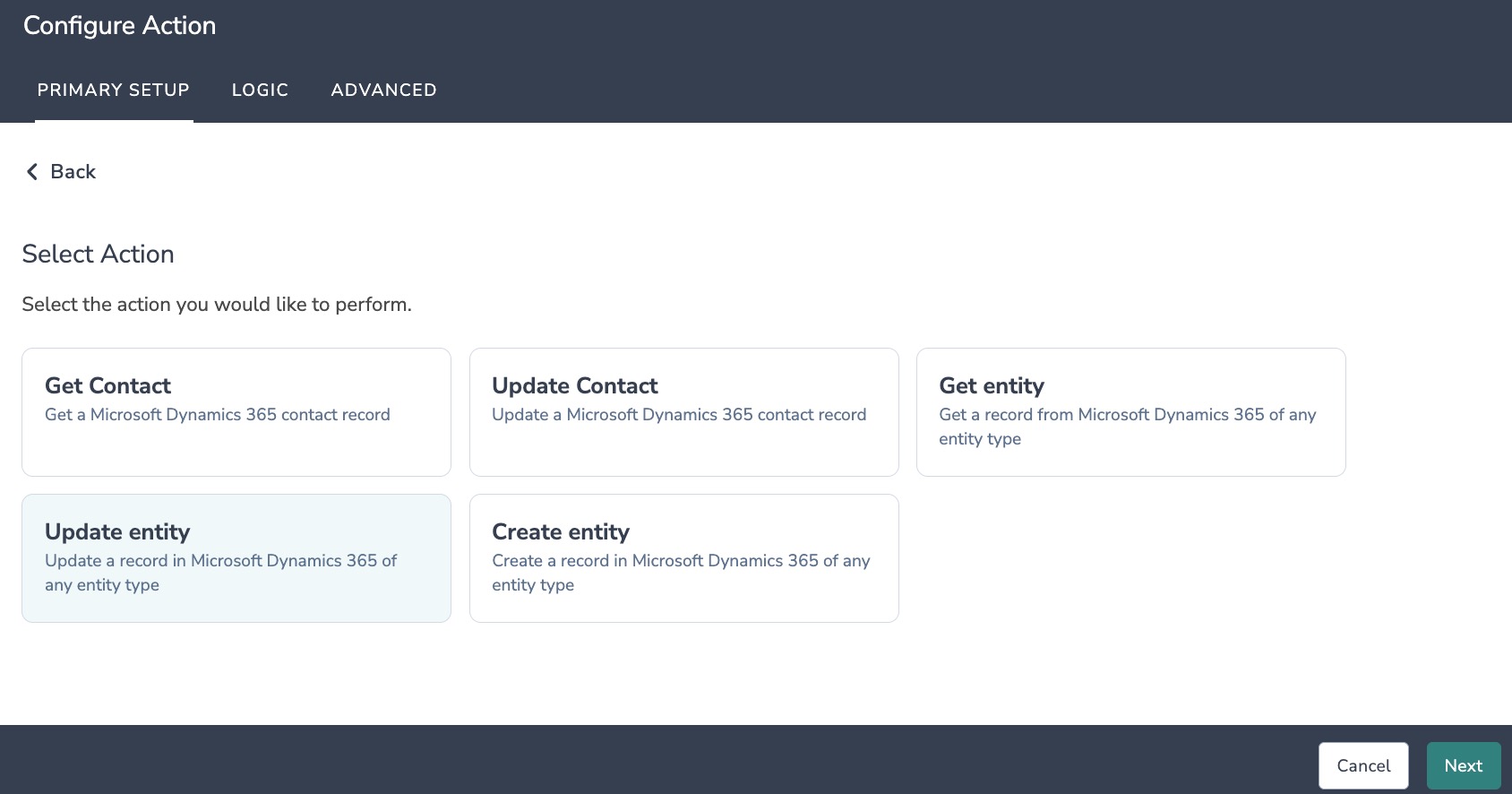The height and width of the screenshot is (794, 1512).
Task: Click the Configure Action dialog title
Action: click(x=119, y=26)
